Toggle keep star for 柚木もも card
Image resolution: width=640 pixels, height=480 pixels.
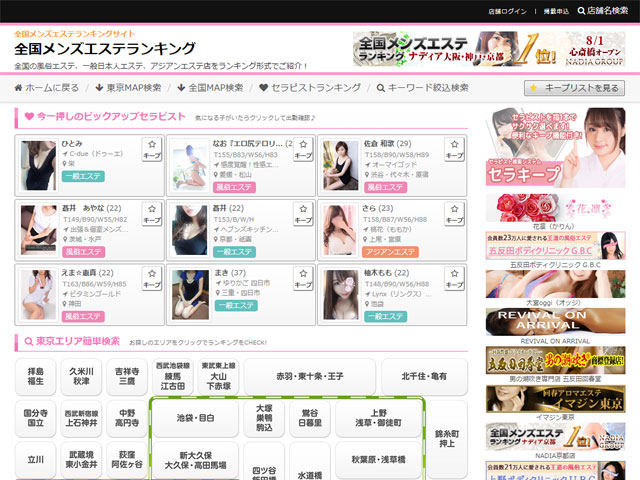[x=454, y=278]
